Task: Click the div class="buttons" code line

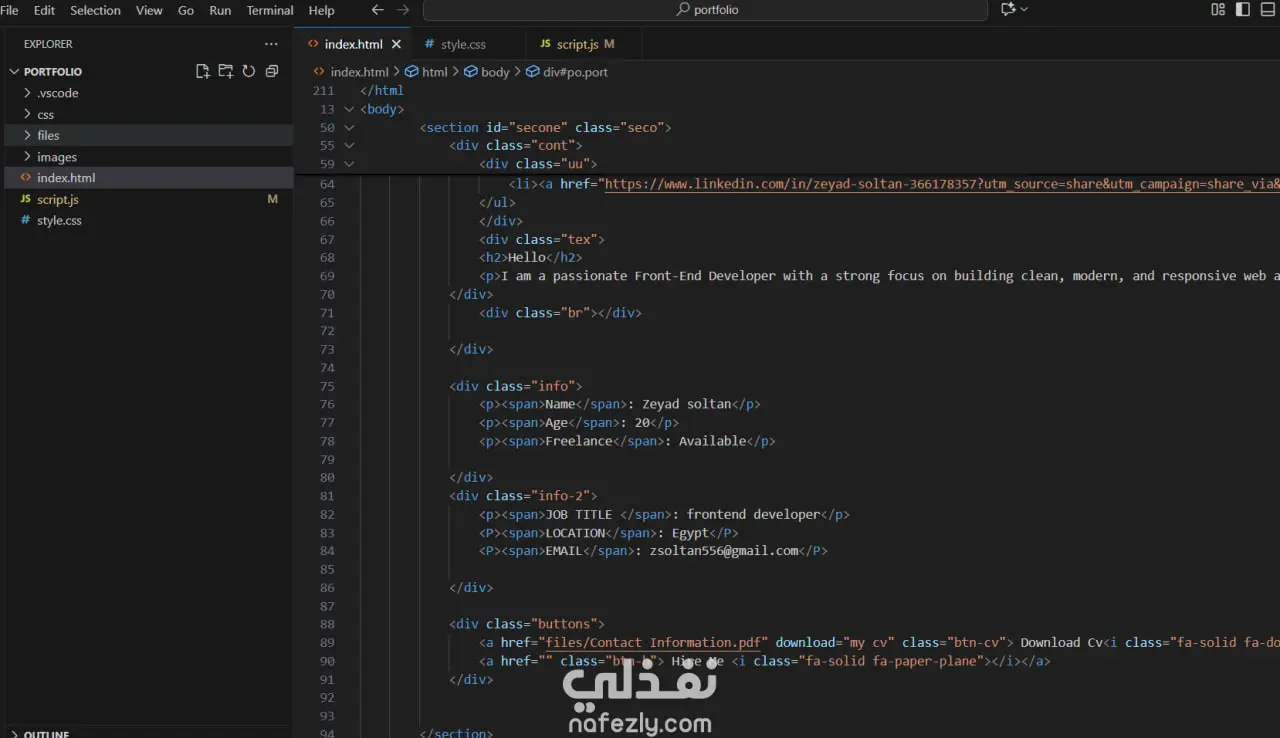Action: pos(527,624)
